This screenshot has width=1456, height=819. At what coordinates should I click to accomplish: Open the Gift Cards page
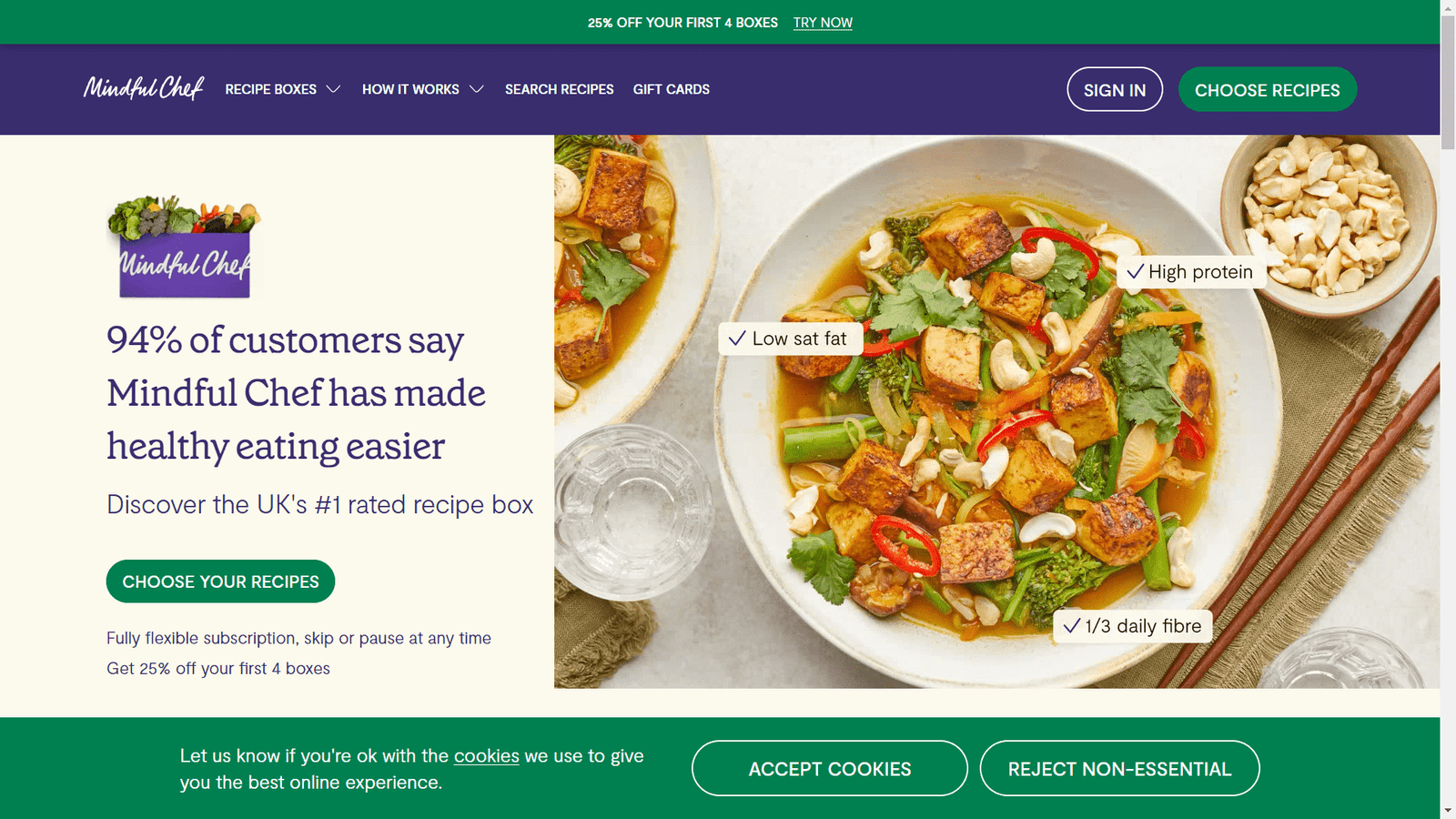point(672,89)
